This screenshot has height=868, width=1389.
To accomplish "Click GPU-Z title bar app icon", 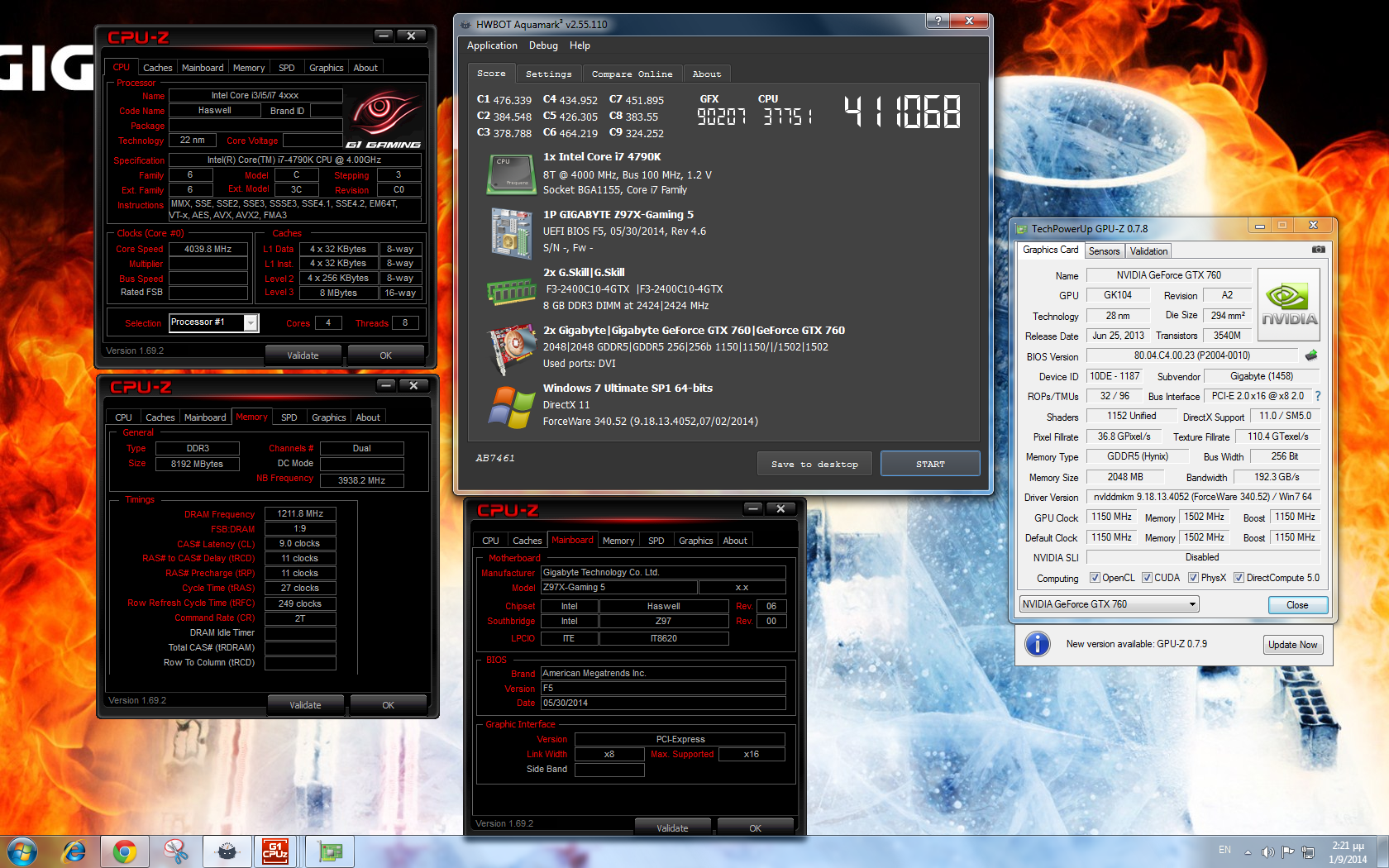I will click(x=1021, y=229).
